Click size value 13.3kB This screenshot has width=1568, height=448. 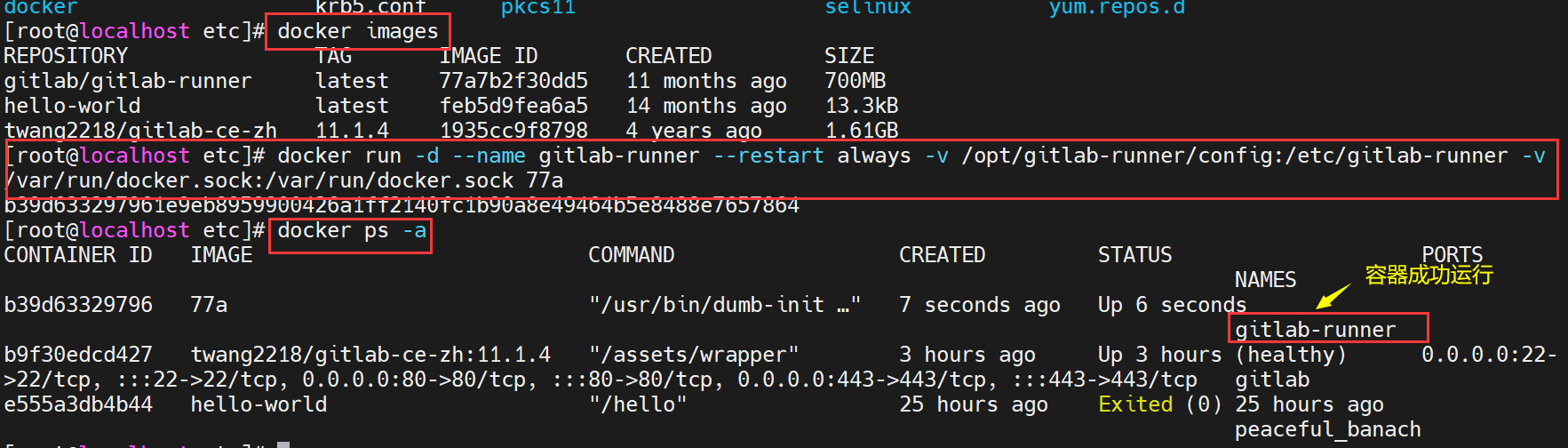coord(861,106)
